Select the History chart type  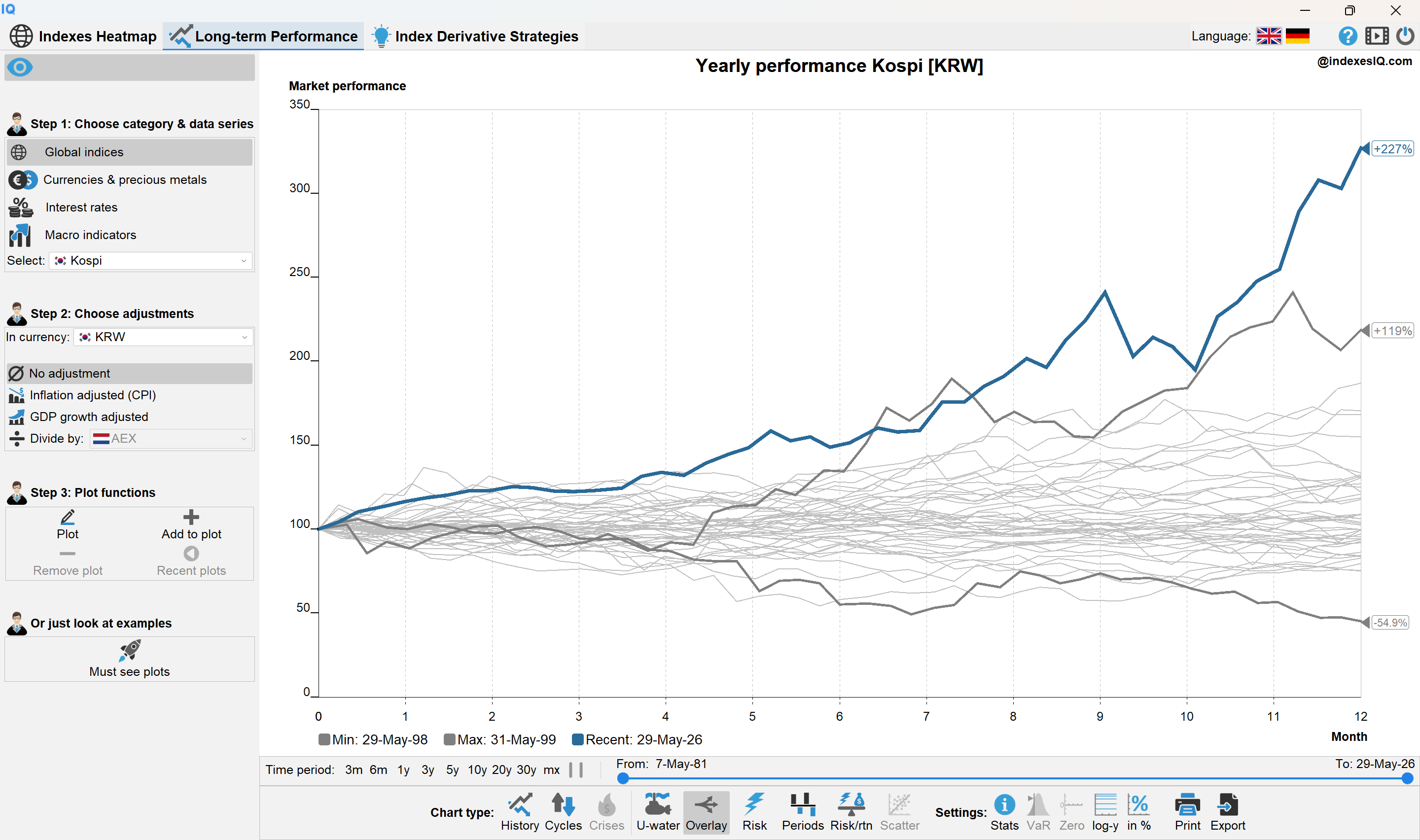pos(520,812)
